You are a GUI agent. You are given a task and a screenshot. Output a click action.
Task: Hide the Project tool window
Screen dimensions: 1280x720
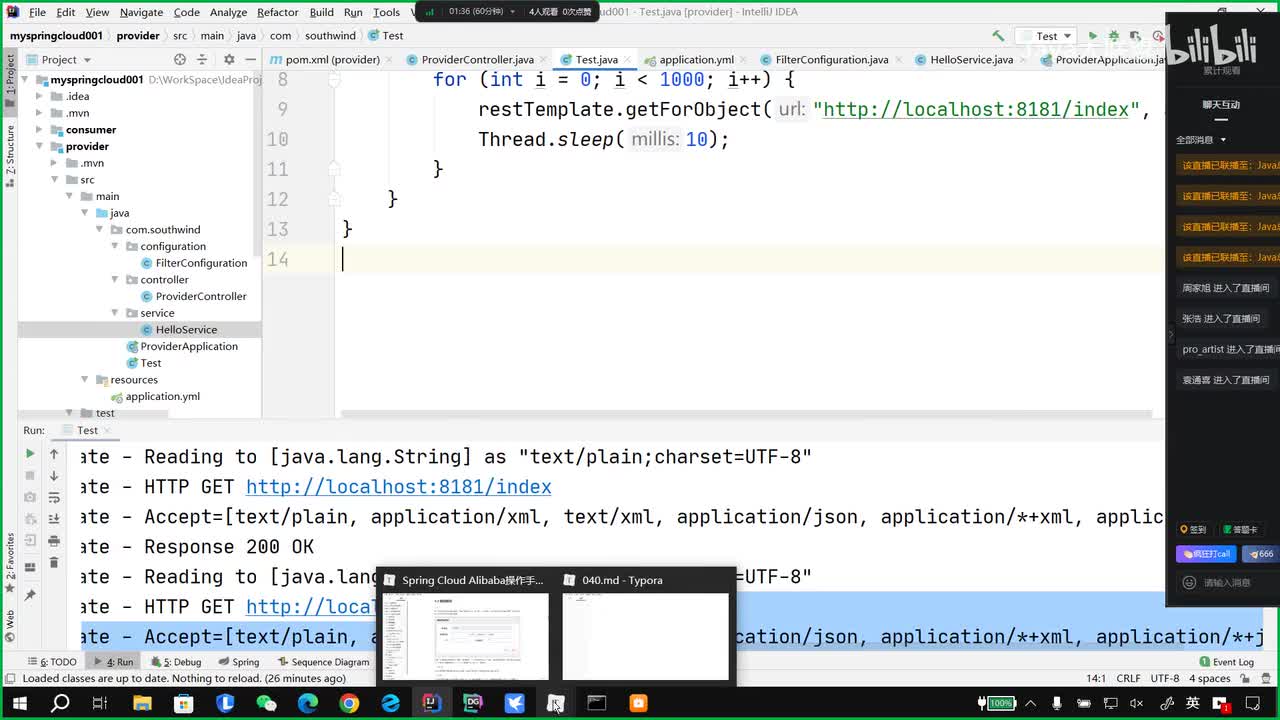[x=249, y=60]
